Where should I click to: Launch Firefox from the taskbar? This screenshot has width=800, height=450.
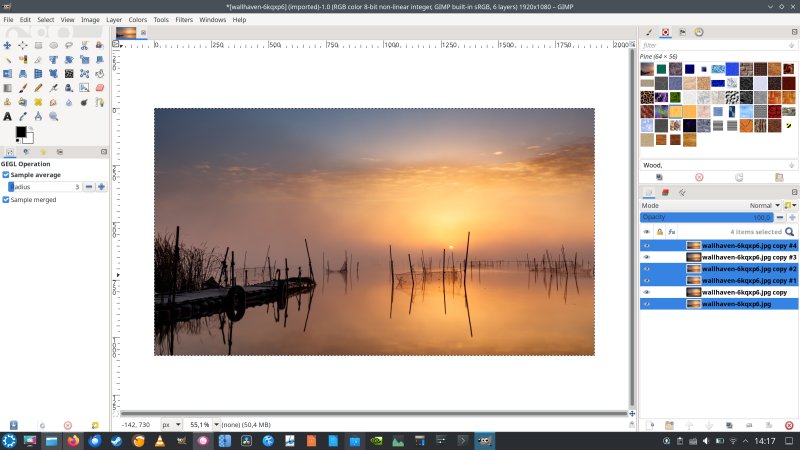click(73, 441)
